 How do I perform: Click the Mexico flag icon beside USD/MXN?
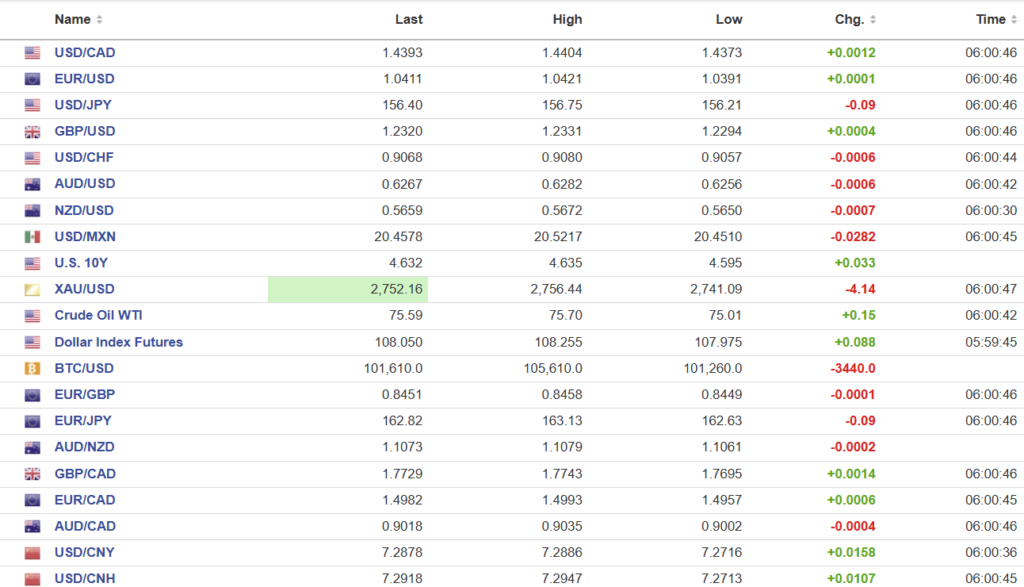(x=32, y=237)
